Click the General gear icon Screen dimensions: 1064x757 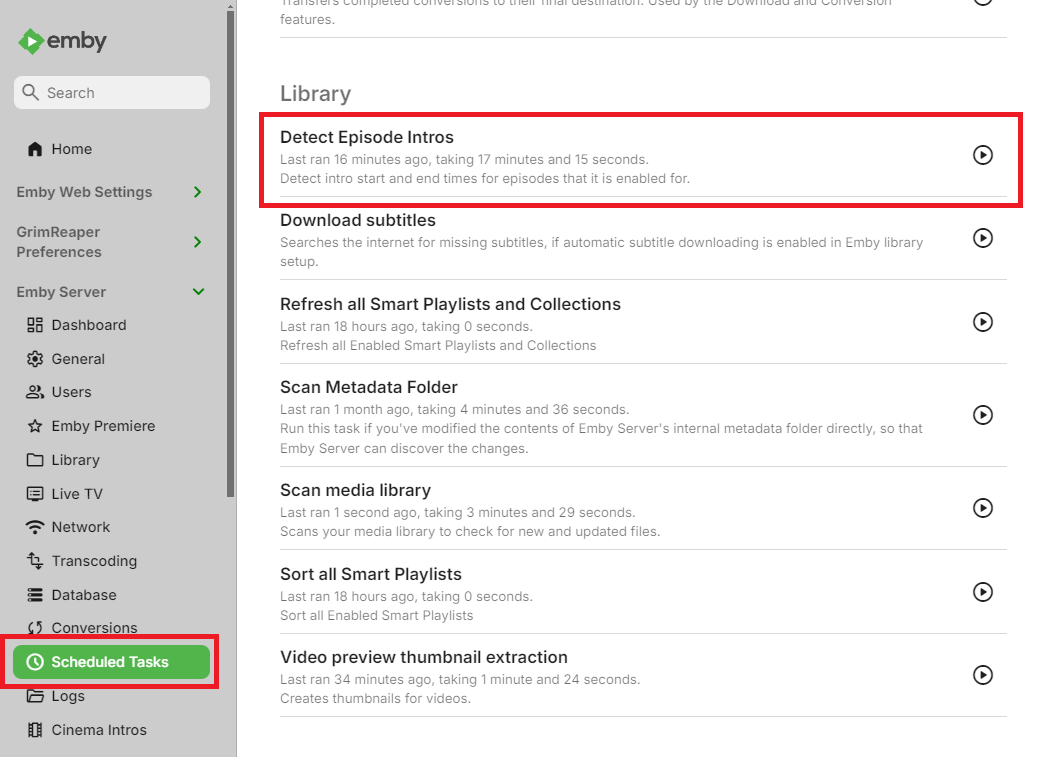(35, 359)
